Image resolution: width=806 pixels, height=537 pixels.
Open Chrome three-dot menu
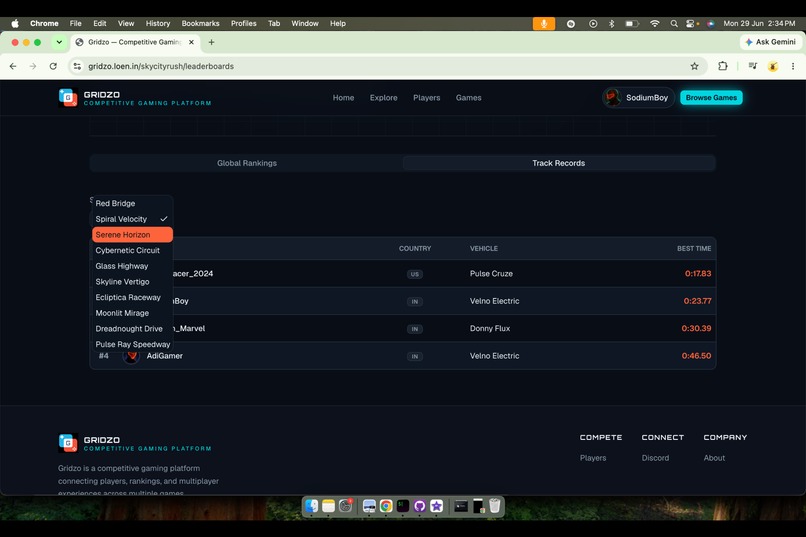pos(793,66)
